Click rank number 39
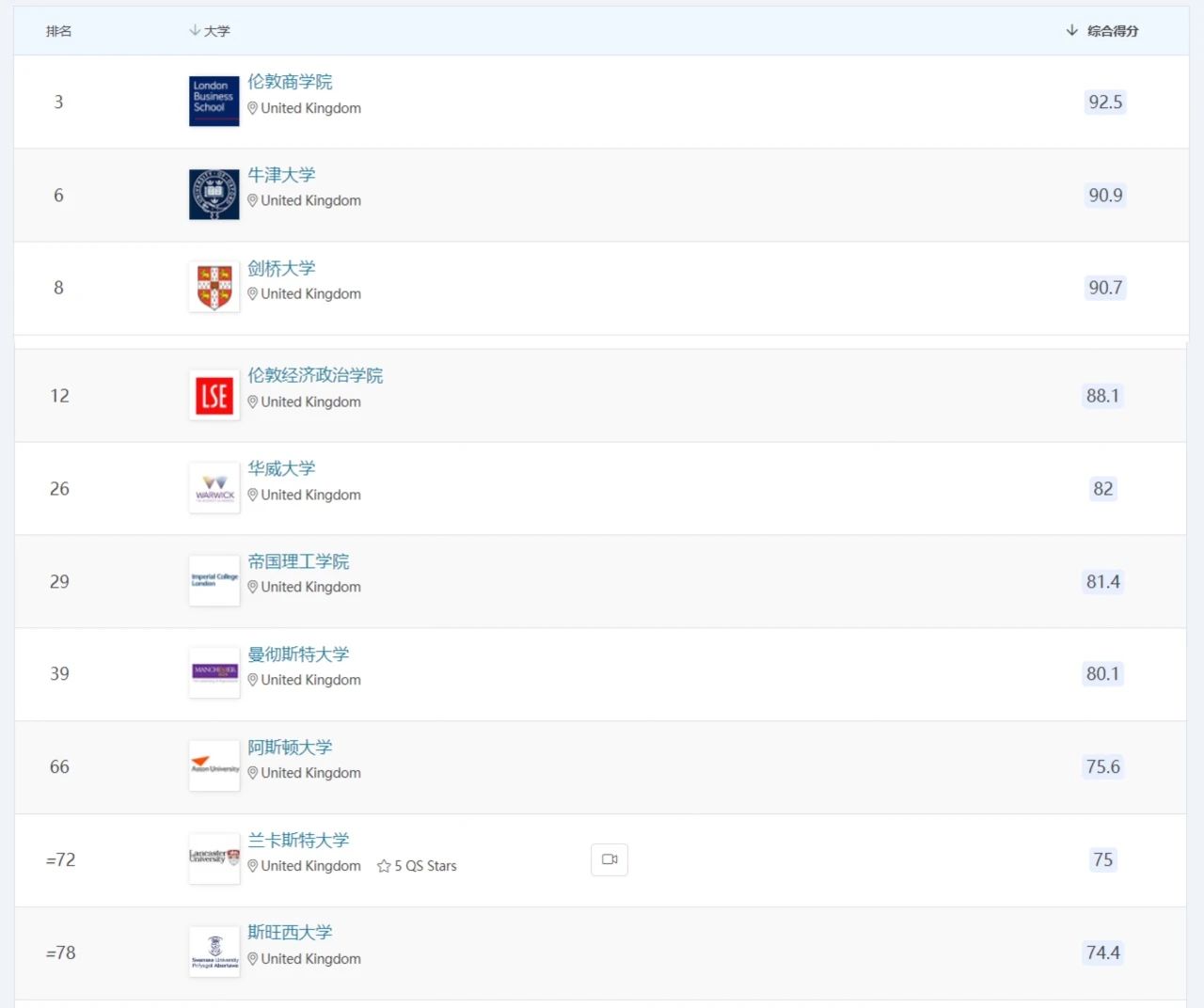The height and width of the screenshot is (1008, 1204). click(59, 673)
